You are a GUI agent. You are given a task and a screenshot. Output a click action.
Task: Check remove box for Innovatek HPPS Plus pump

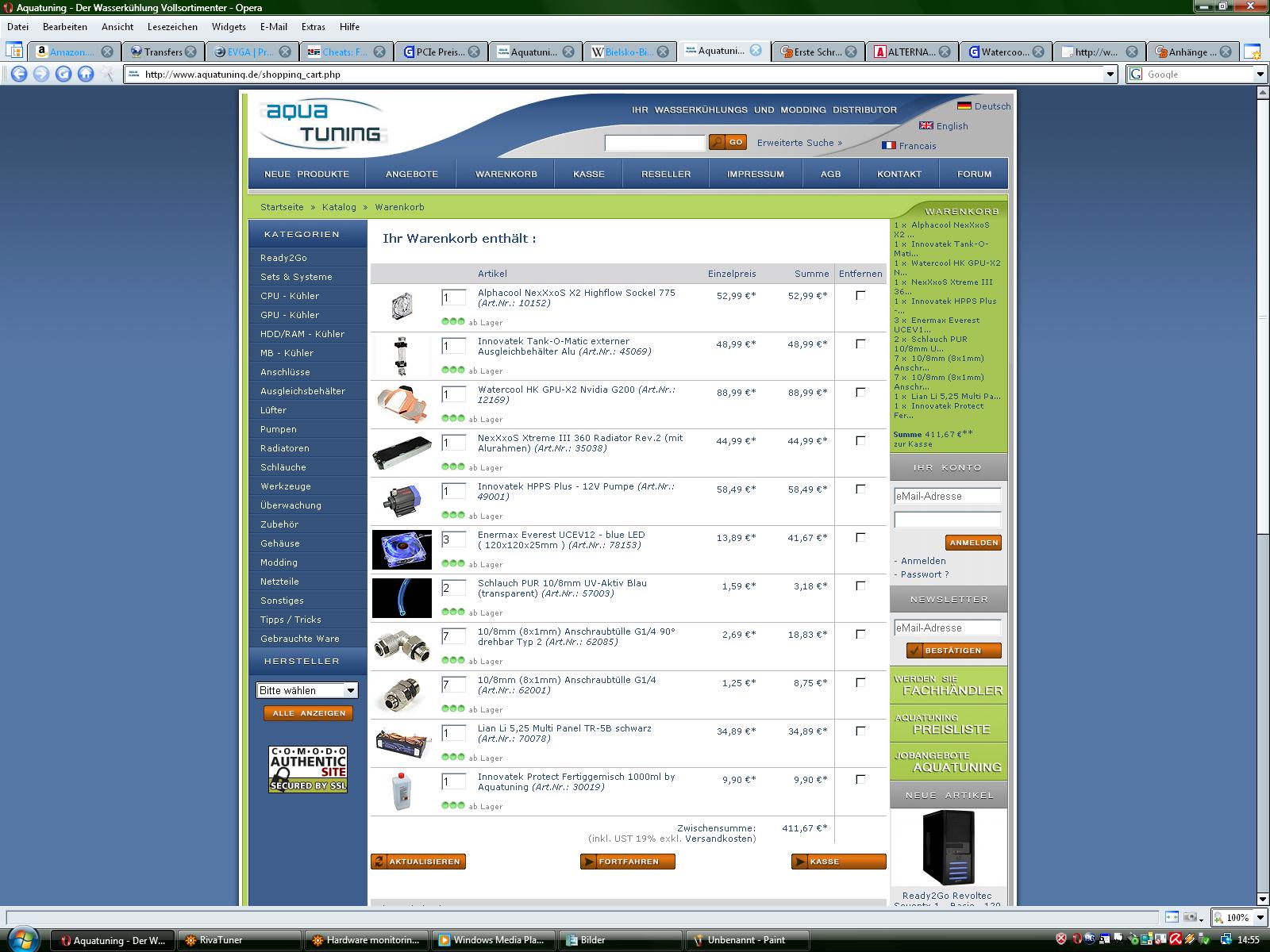pyautogui.click(x=860, y=489)
